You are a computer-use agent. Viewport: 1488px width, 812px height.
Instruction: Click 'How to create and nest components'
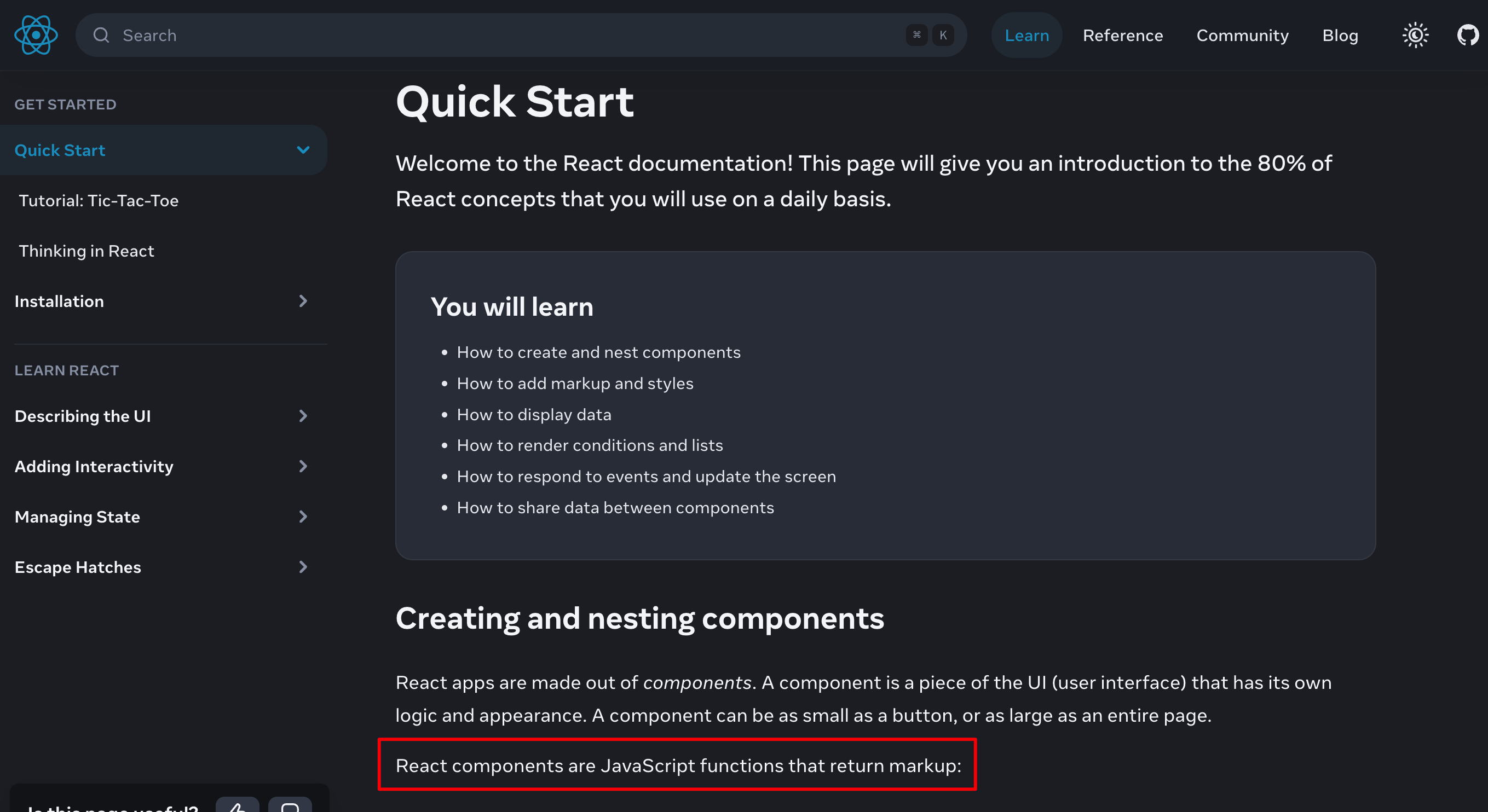[x=599, y=352]
